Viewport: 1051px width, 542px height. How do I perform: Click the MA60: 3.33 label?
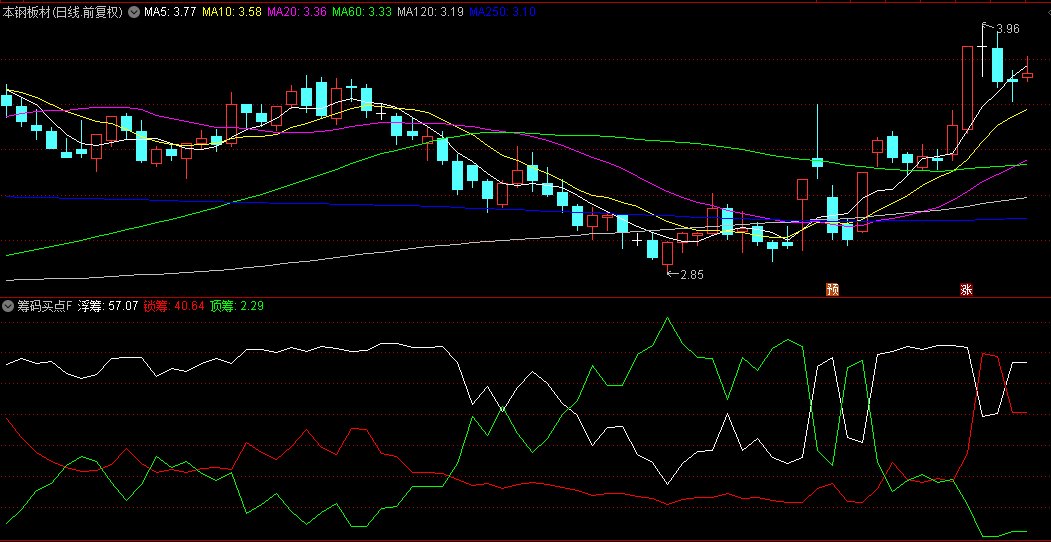[361, 11]
